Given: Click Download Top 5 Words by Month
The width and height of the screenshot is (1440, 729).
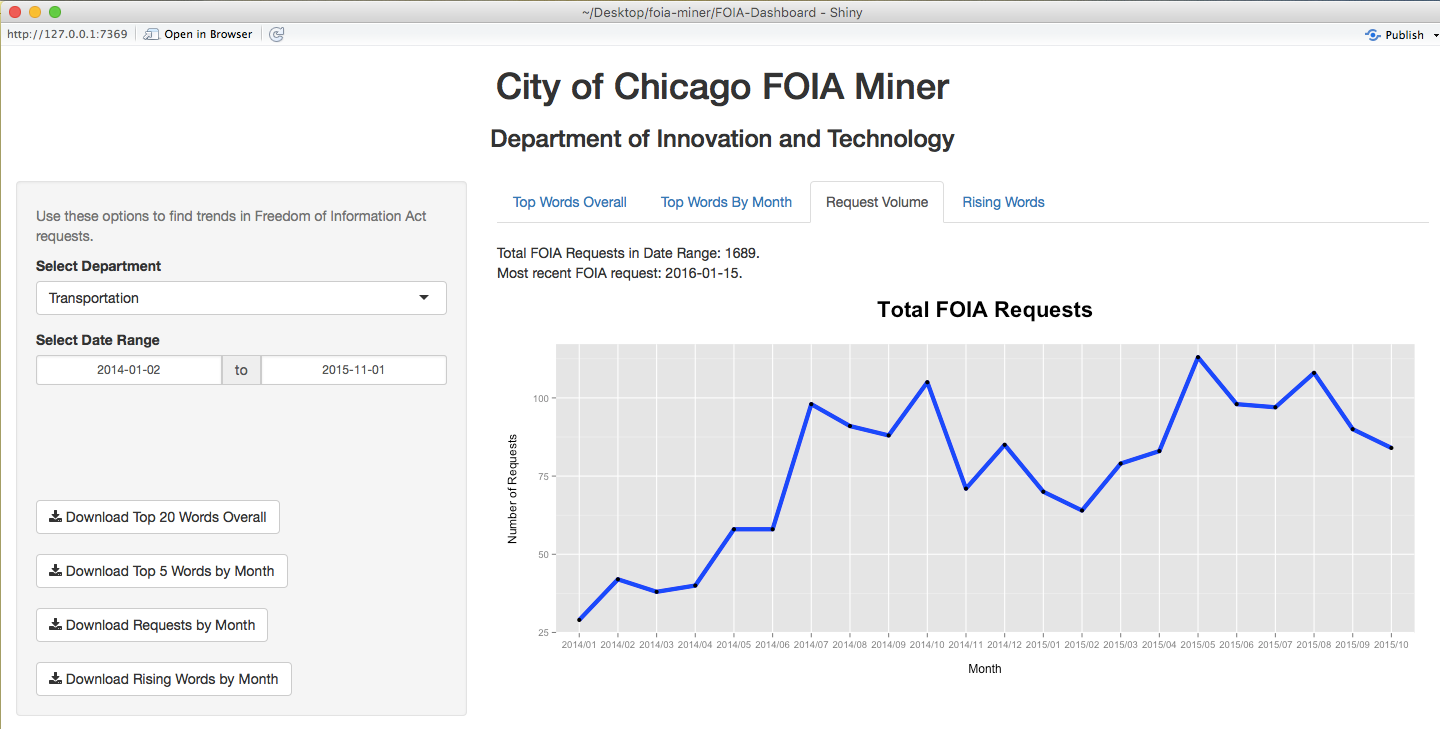Looking at the screenshot, I should [162, 571].
